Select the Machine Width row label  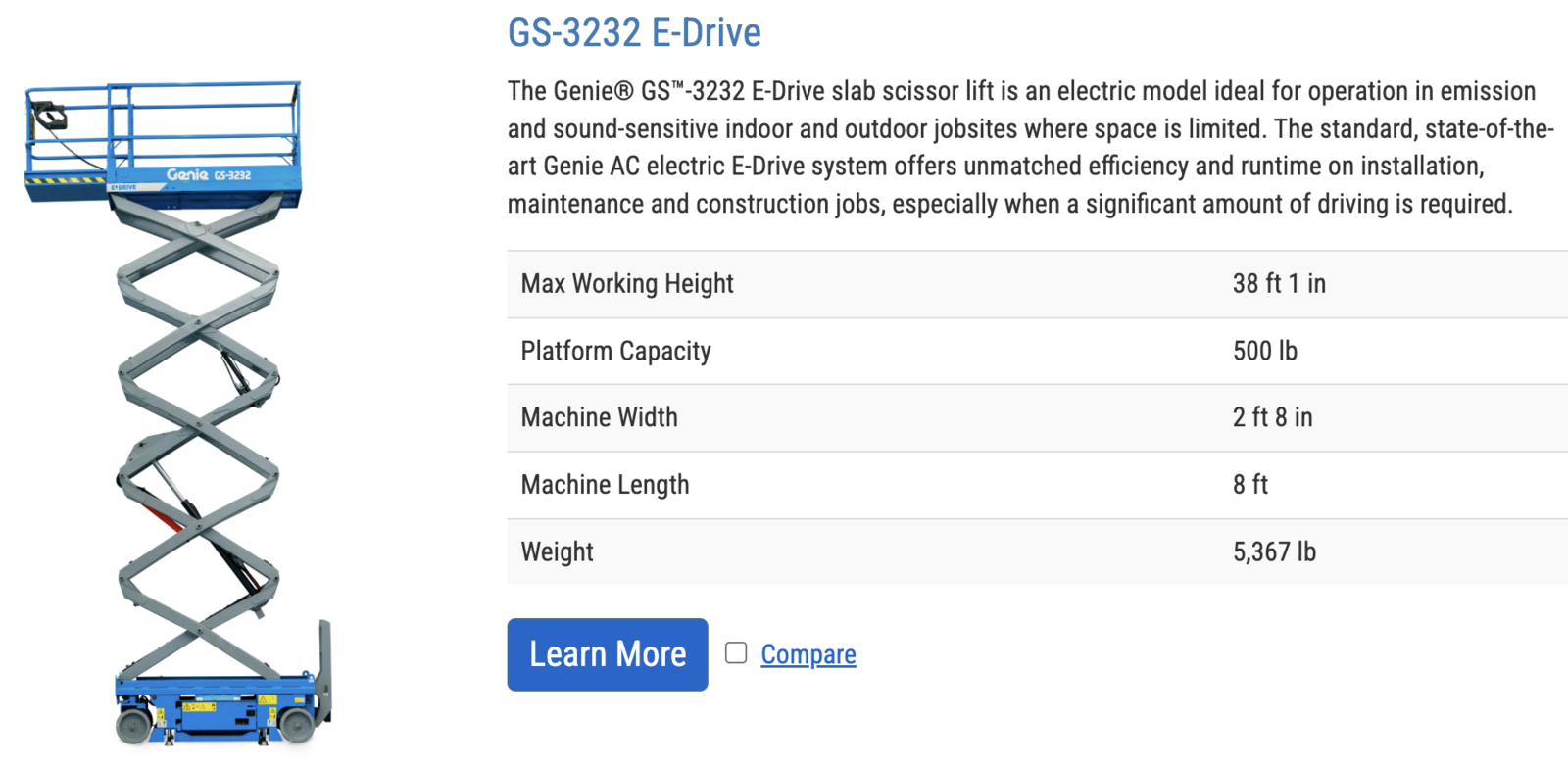pos(599,417)
